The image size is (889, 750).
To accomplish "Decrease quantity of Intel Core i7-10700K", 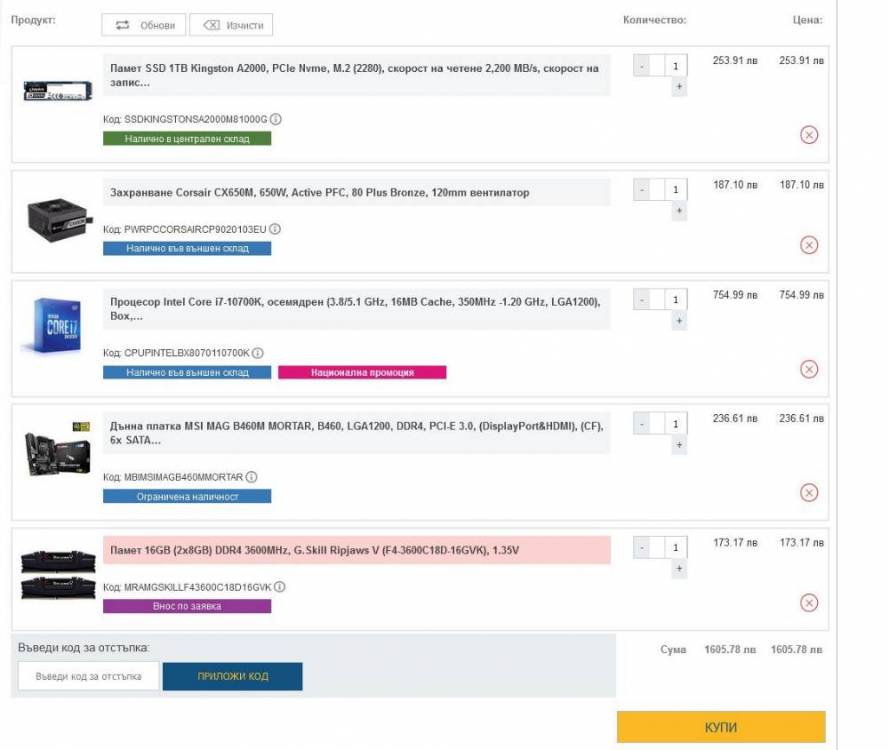I will pyautogui.click(x=641, y=299).
